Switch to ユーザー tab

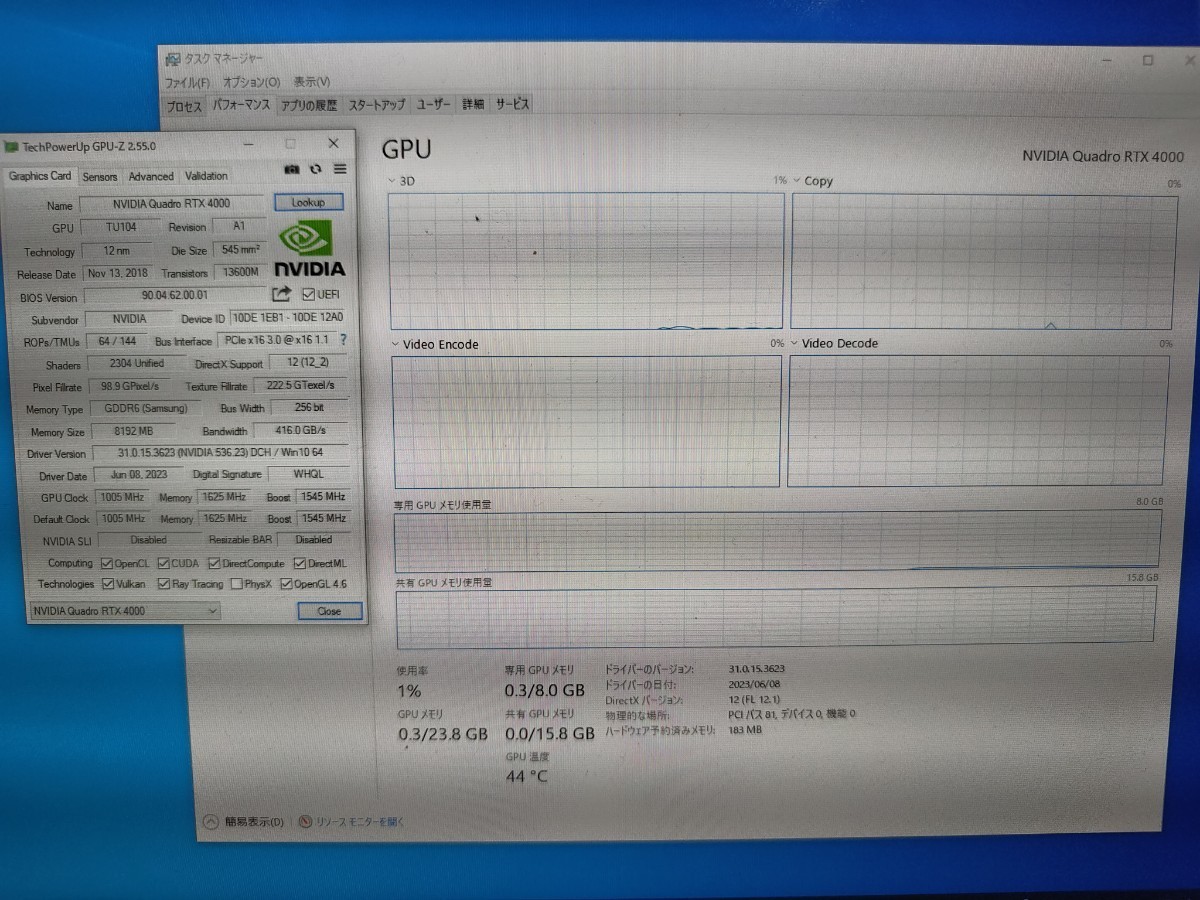point(434,105)
